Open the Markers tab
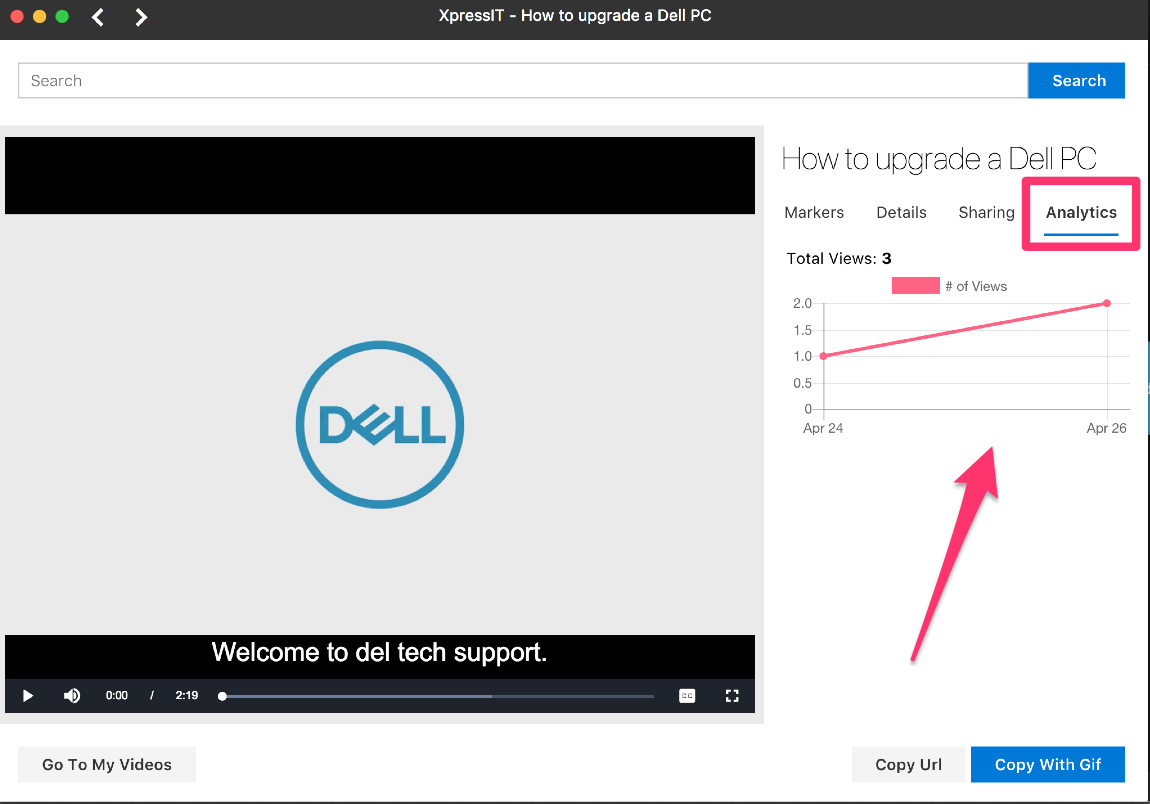 814,213
